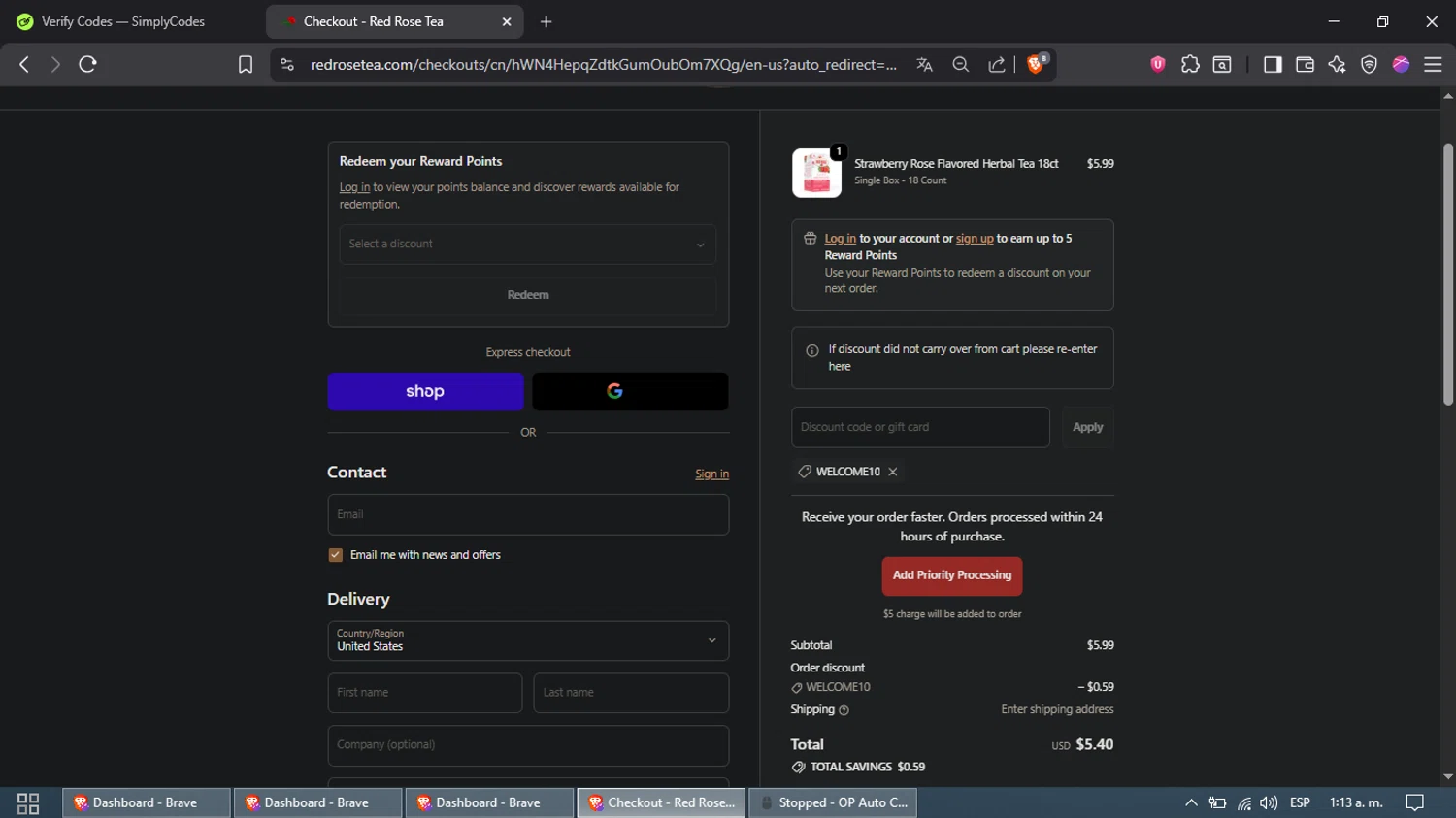This screenshot has width=1456, height=818.
Task: Toggle the browser sidebar panel
Action: [x=1273, y=64]
